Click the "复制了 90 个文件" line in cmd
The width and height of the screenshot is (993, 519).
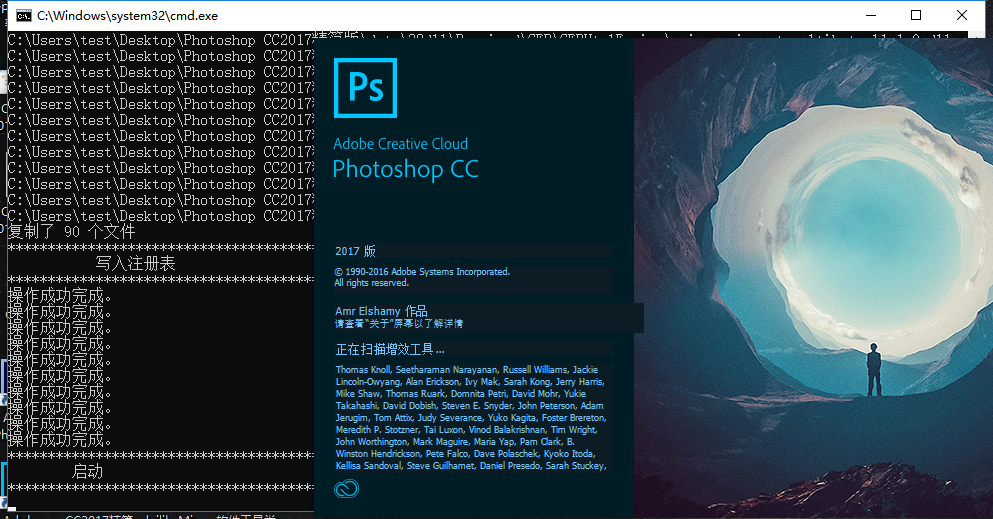[x=72, y=232]
